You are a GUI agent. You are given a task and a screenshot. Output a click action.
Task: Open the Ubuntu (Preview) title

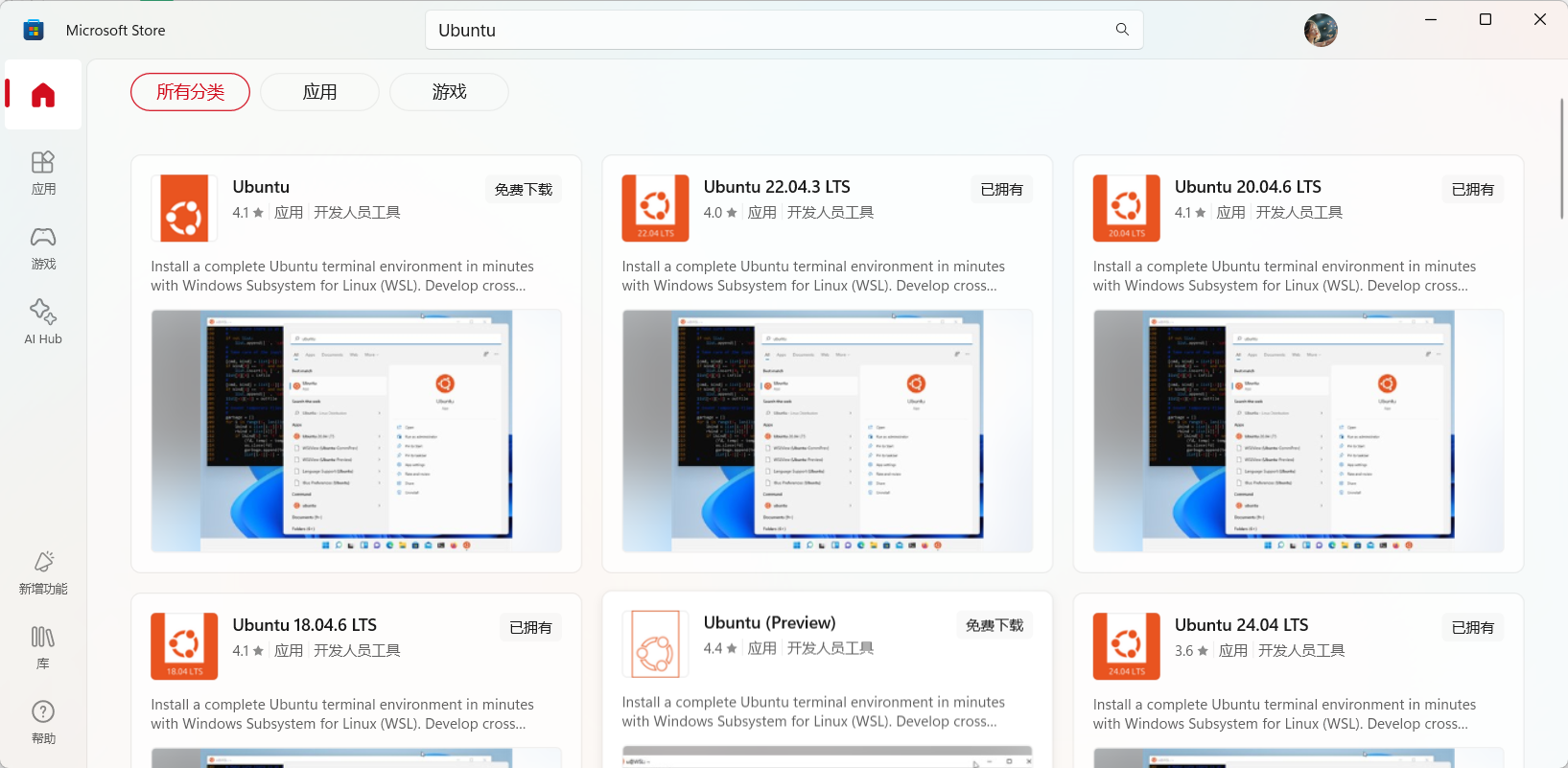(x=769, y=623)
